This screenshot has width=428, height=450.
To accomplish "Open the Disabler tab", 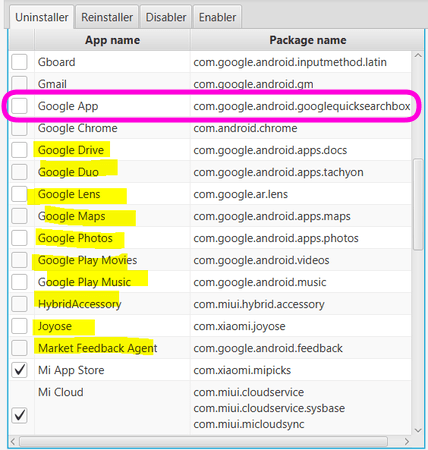I will coord(166,17).
